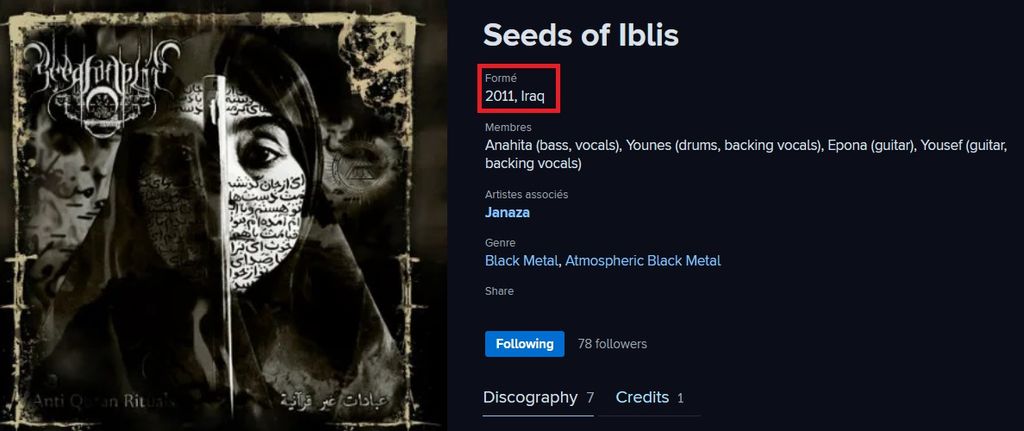Click the Credits count number 1

(x=680, y=398)
